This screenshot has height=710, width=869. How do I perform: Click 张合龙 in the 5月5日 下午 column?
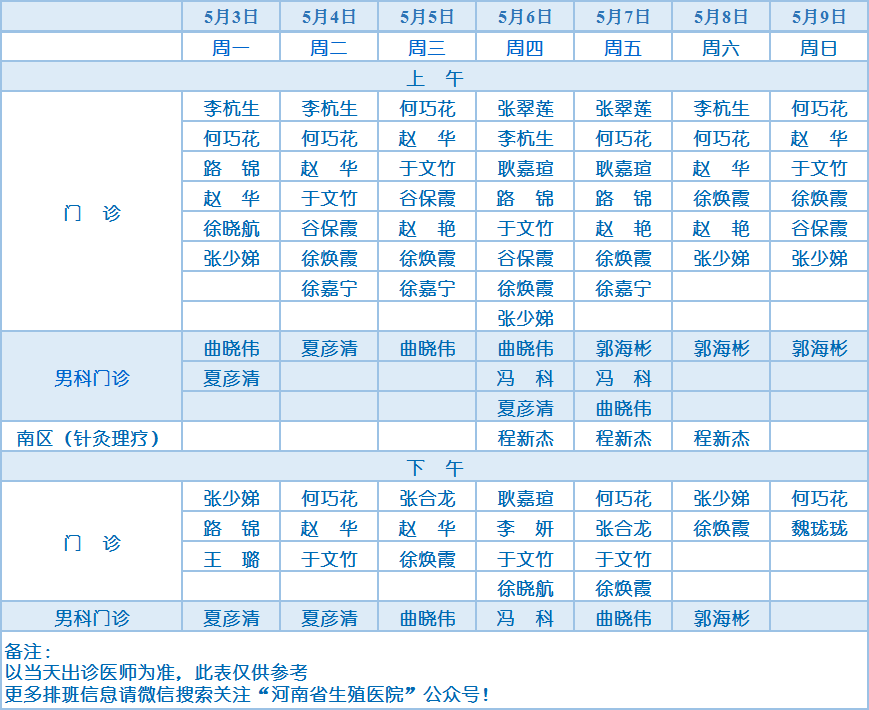click(427, 498)
